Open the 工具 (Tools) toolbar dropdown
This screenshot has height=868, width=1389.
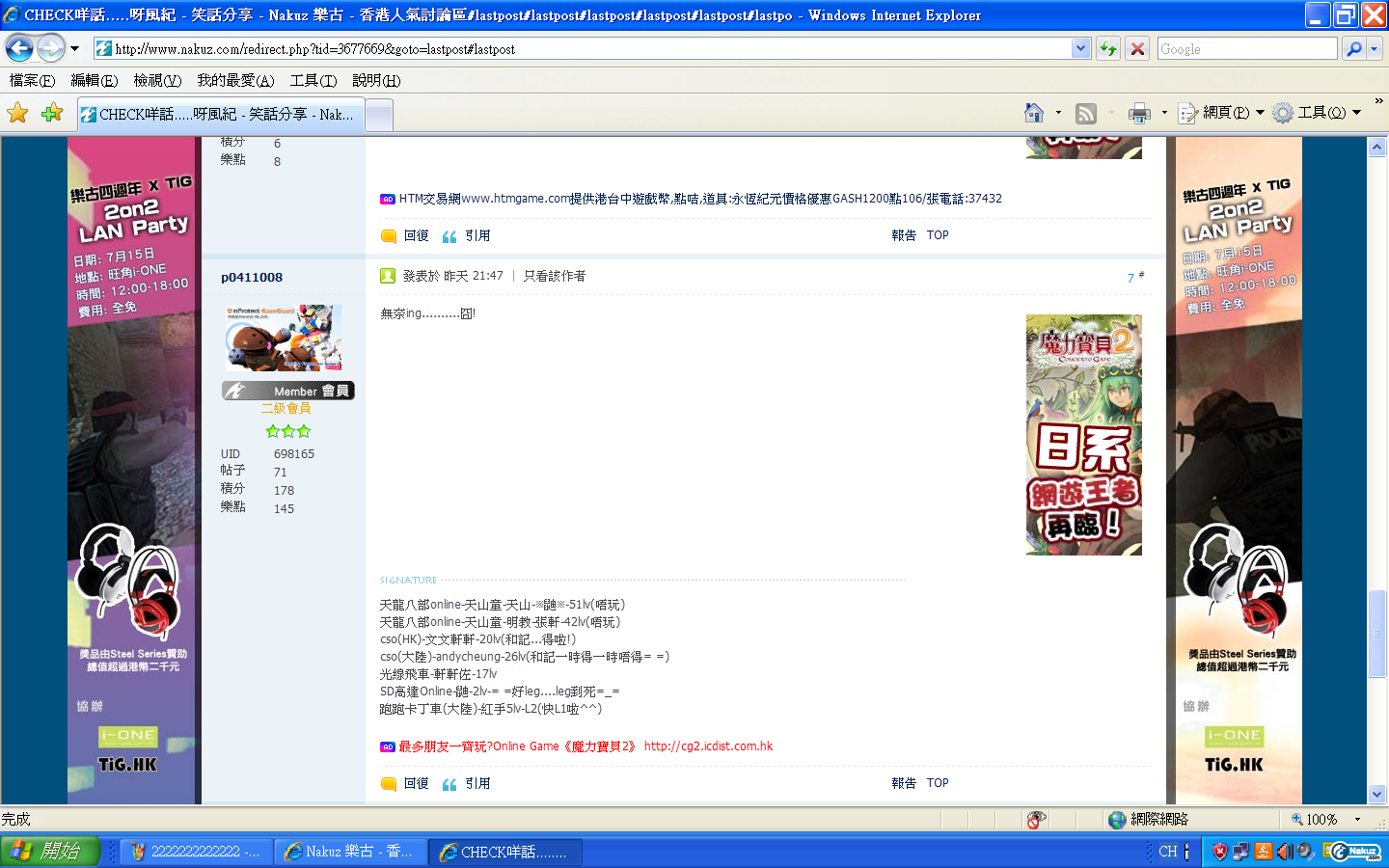tap(1317, 113)
